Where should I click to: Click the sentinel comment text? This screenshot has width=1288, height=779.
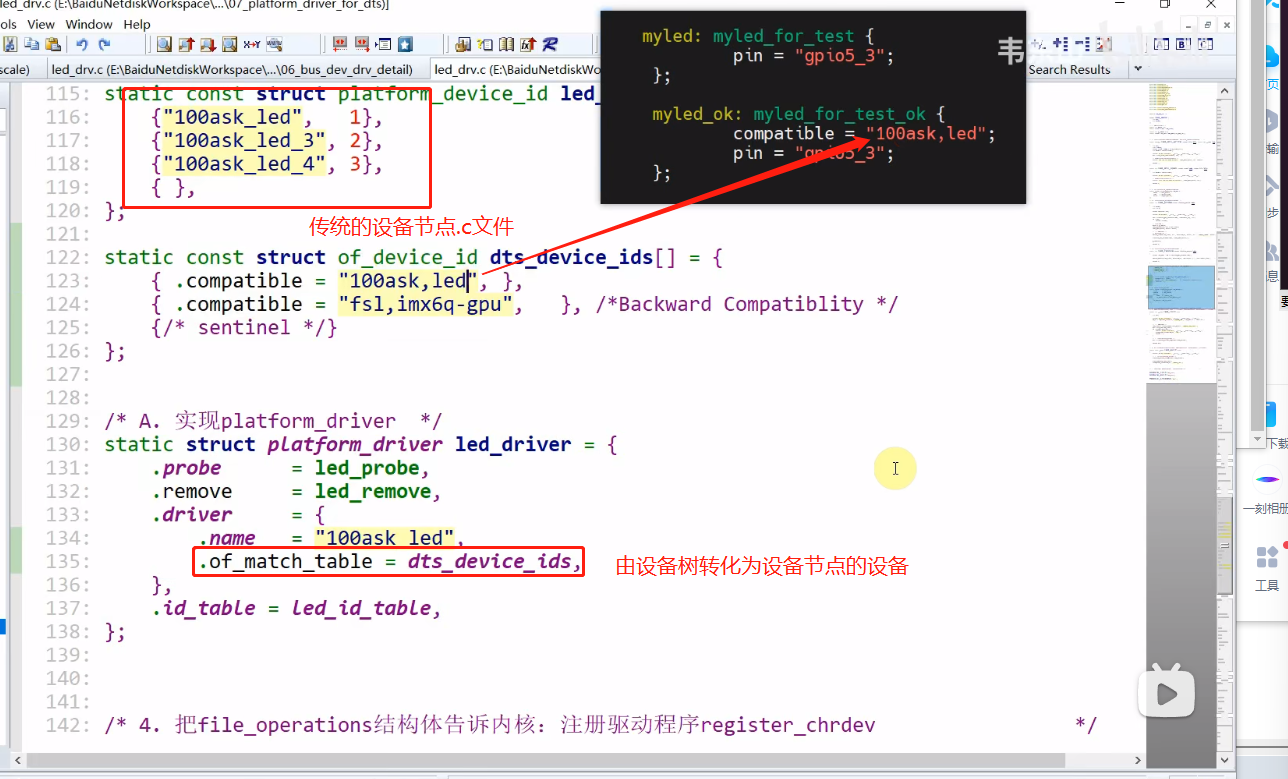click(x=244, y=327)
